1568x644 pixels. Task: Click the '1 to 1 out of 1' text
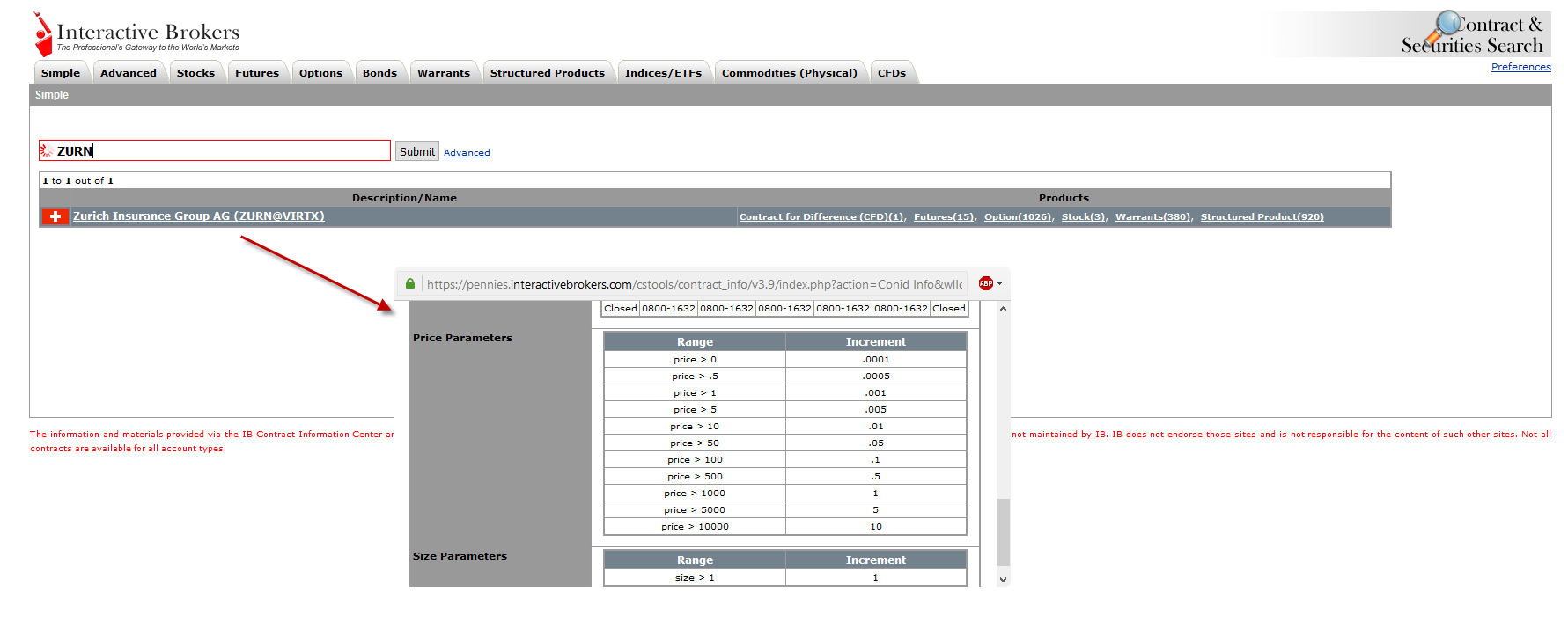tap(78, 180)
